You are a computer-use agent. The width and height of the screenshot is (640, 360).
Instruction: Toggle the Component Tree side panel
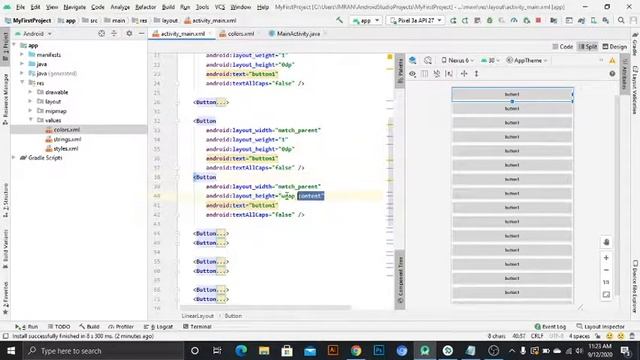400,280
